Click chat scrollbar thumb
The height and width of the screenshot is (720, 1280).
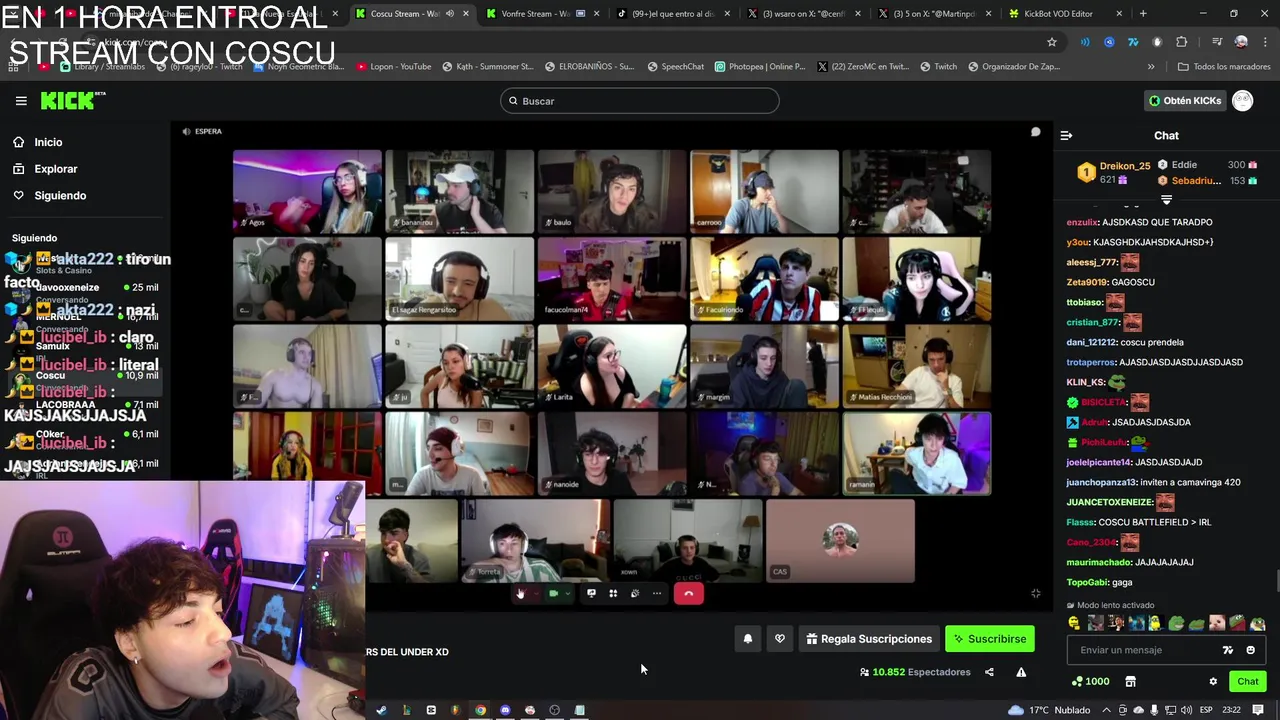coord(1277,580)
